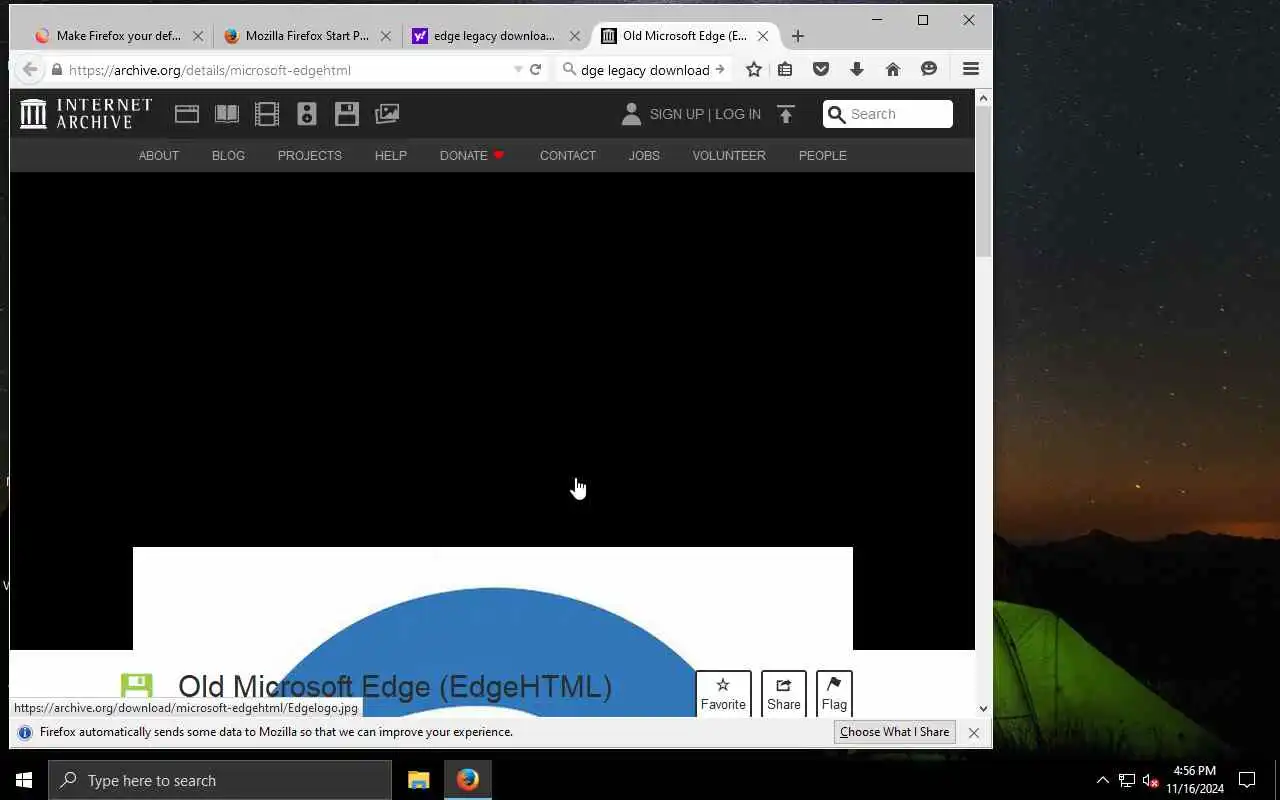
Task: Open Internet Archive home logo
Action: [86, 114]
